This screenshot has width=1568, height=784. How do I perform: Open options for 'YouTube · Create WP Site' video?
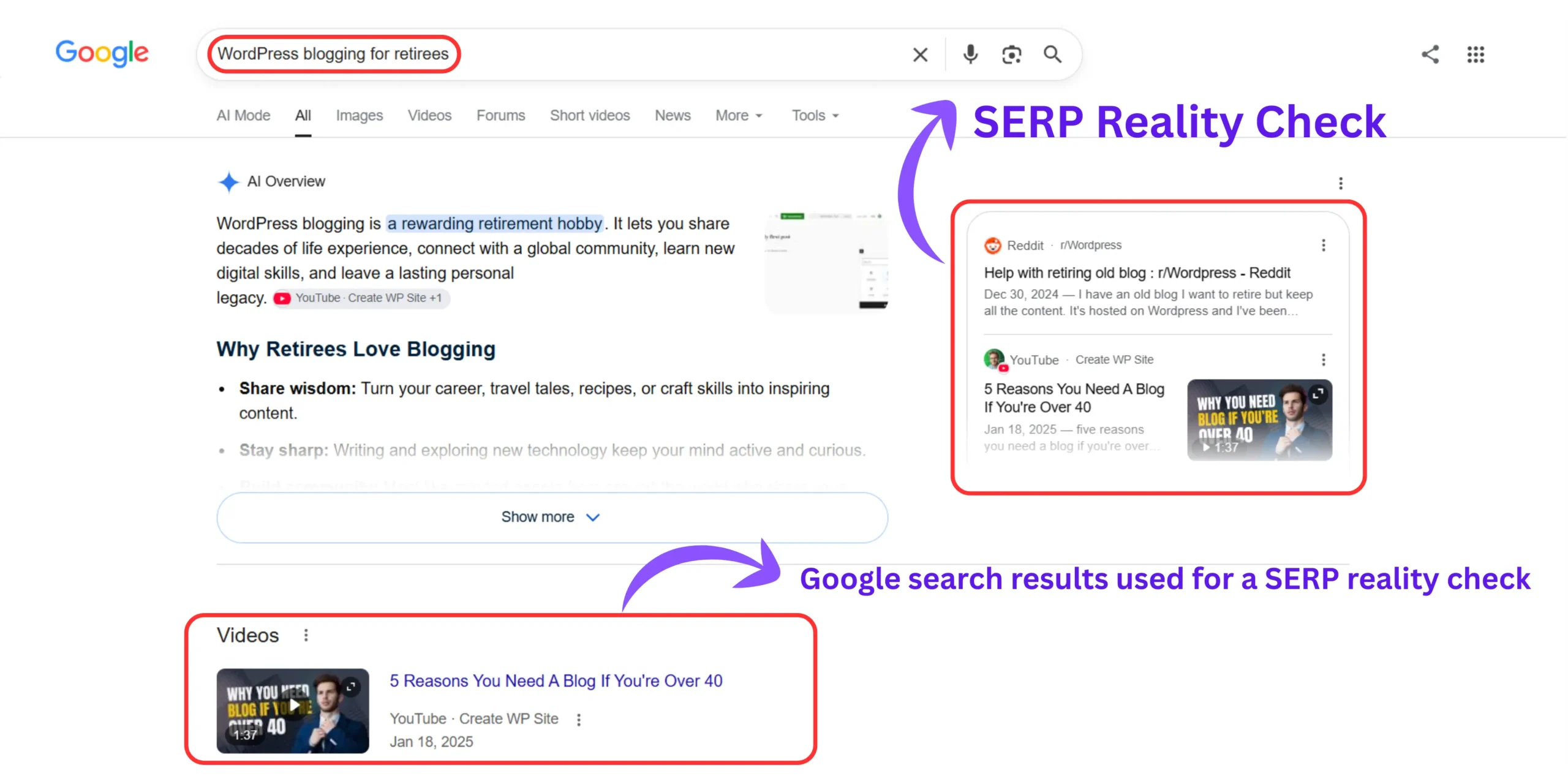coord(578,720)
